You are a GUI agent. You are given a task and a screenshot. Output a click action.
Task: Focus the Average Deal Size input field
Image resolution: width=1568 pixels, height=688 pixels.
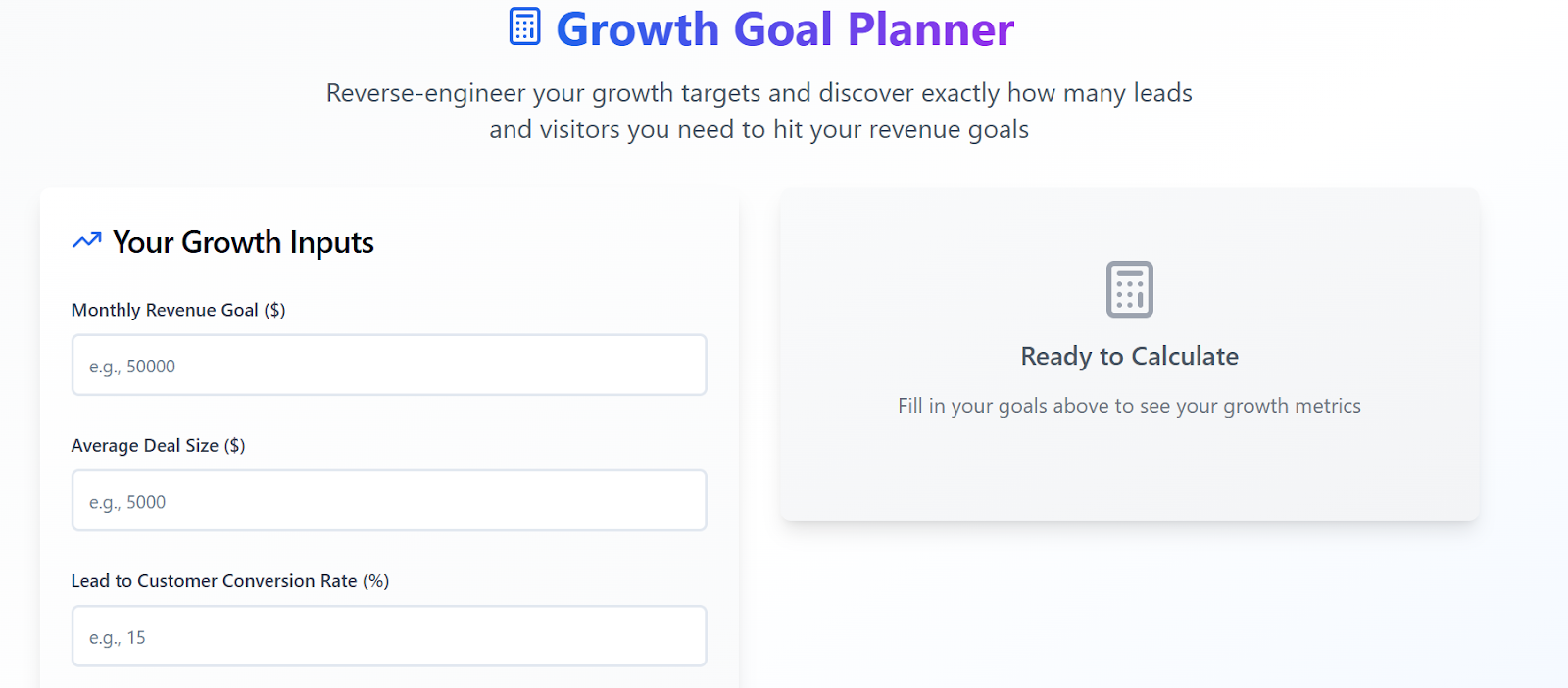(389, 501)
